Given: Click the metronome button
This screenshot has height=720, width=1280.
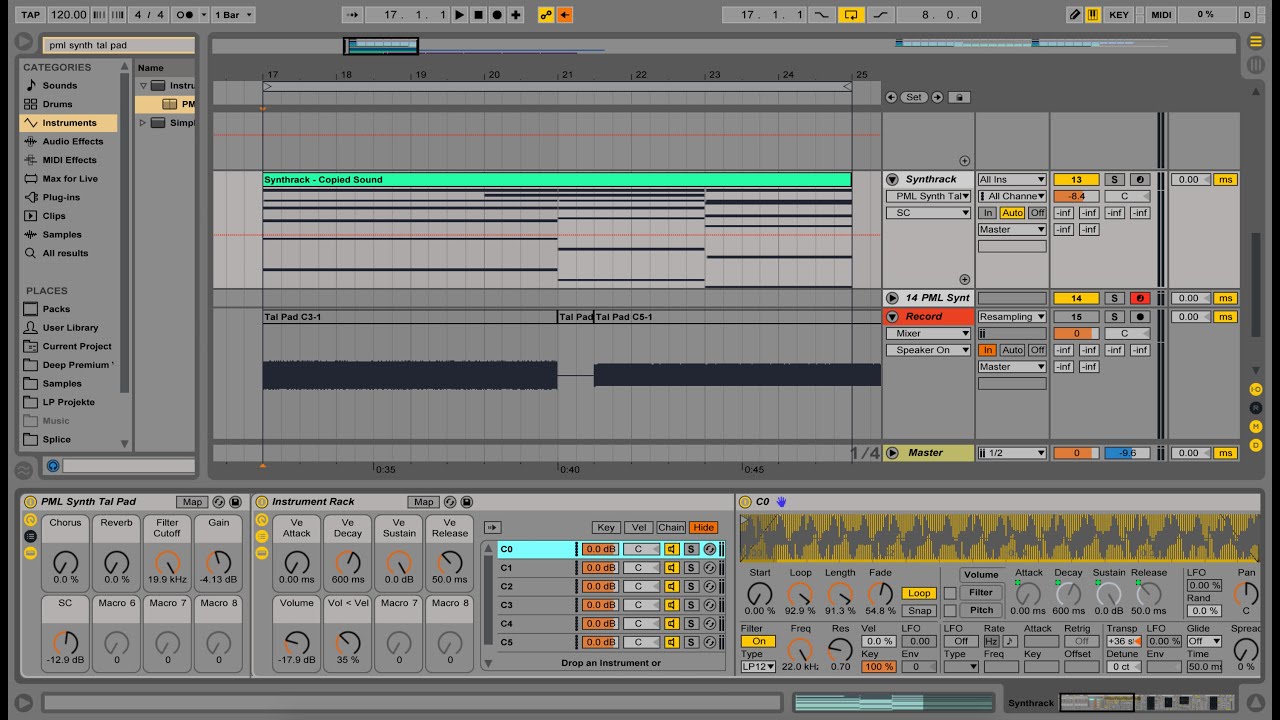Looking at the screenshot, I should pyautogui.click(x=184, y=15).
